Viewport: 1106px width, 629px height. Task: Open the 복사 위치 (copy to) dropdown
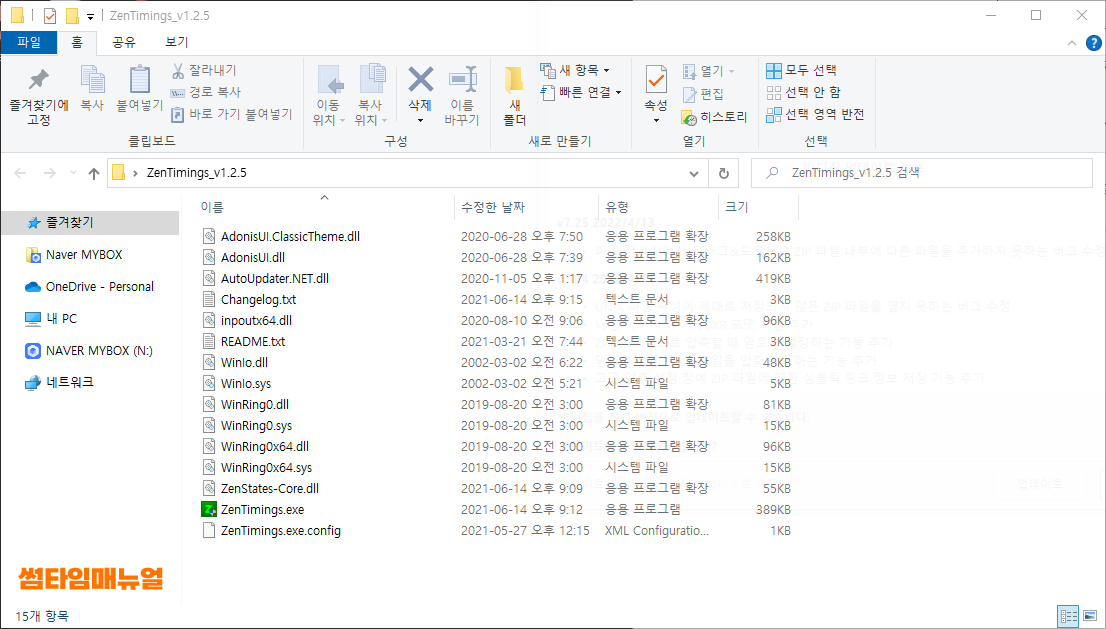(x=371, y=95)
